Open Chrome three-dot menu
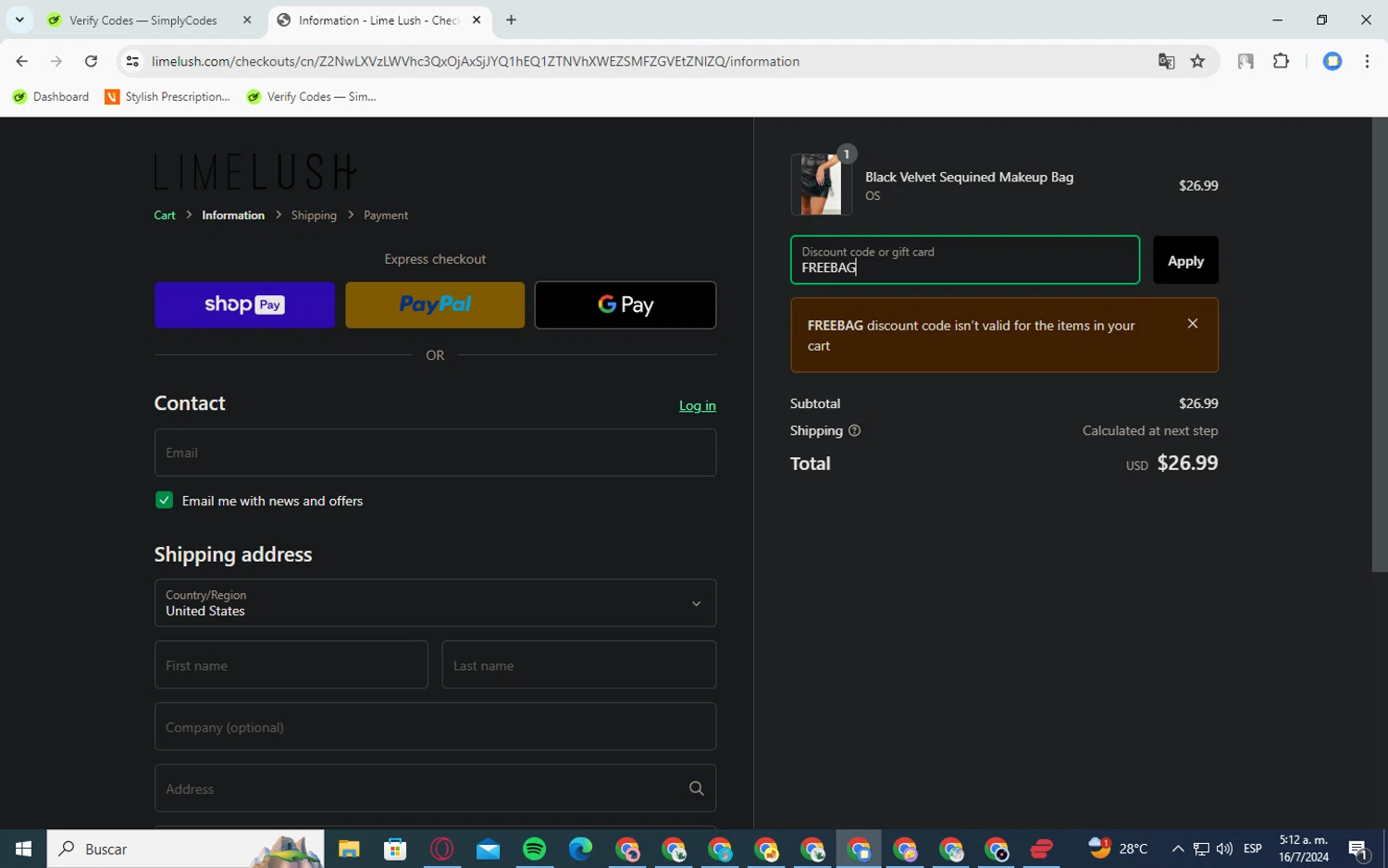This screenshot has height=868, width=1388. coord(1367,61)
